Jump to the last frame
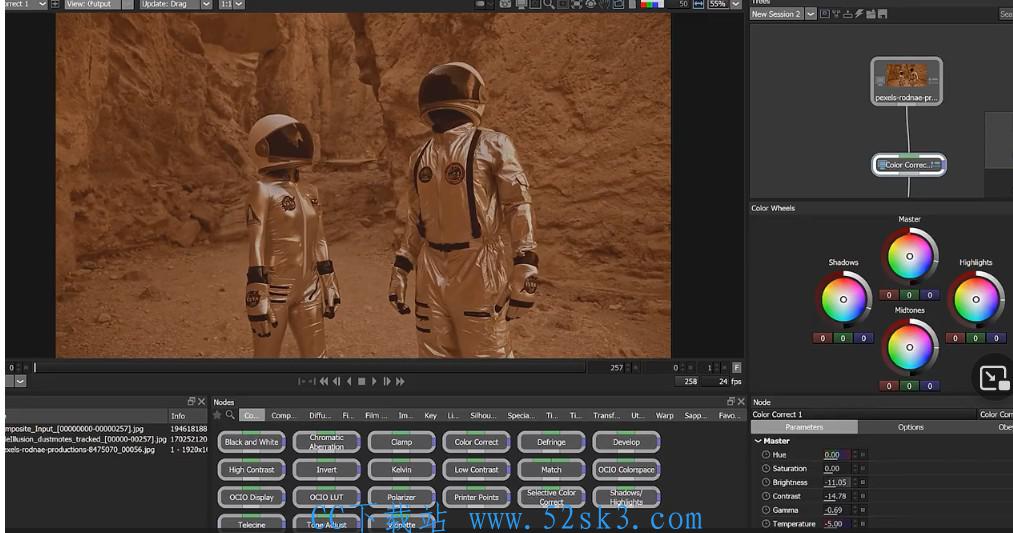 400,382
